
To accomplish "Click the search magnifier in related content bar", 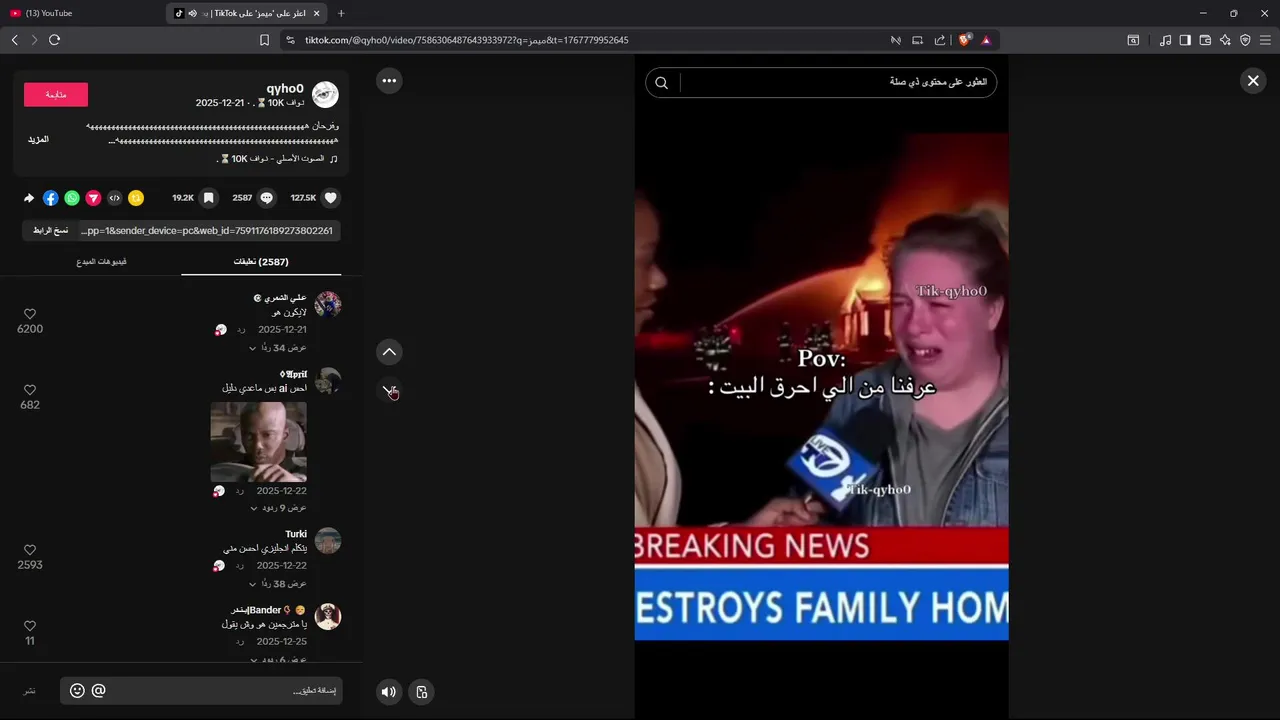I will (x=661, y=83).
